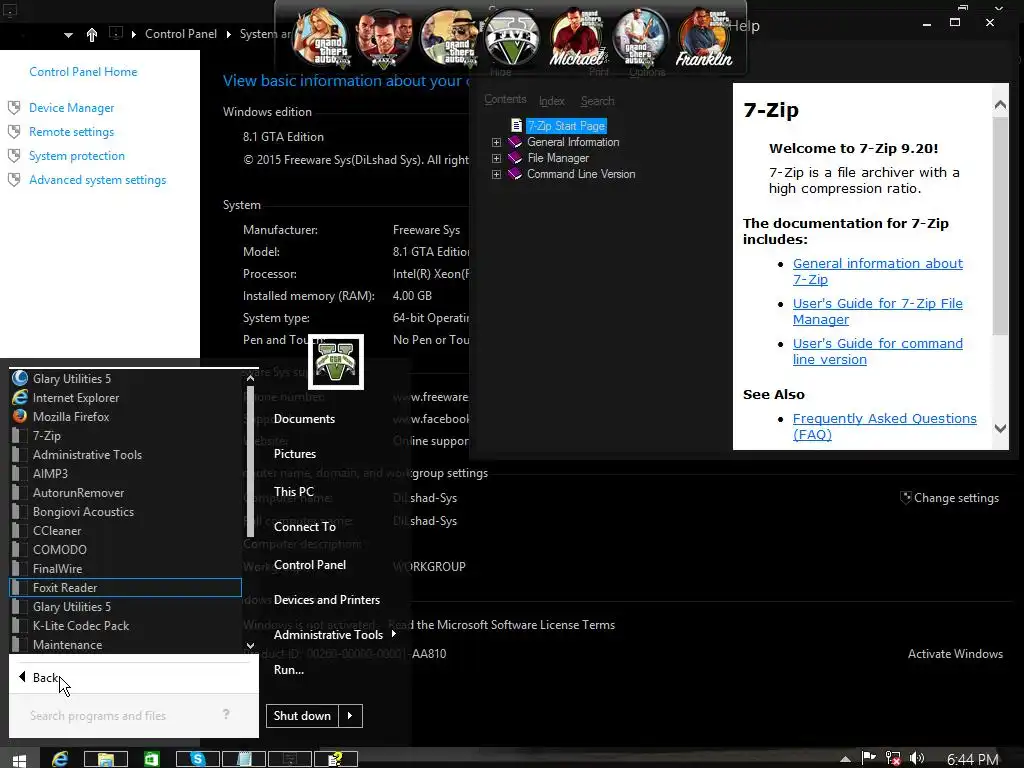Open the Action Center flag icon
1024x768 pixels.
[x=869, y=758]
